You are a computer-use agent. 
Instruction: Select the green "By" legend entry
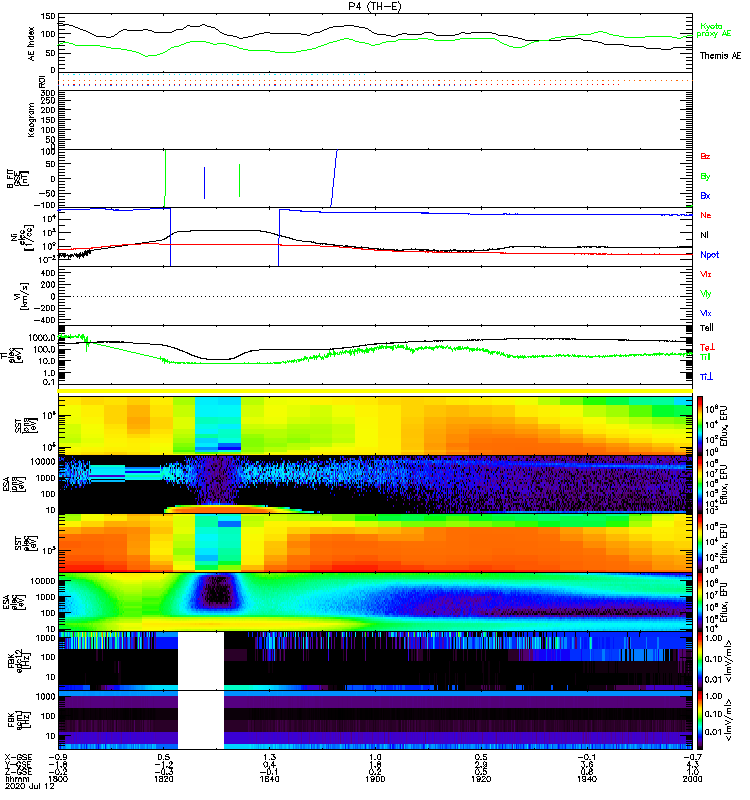tap(705, 177)
